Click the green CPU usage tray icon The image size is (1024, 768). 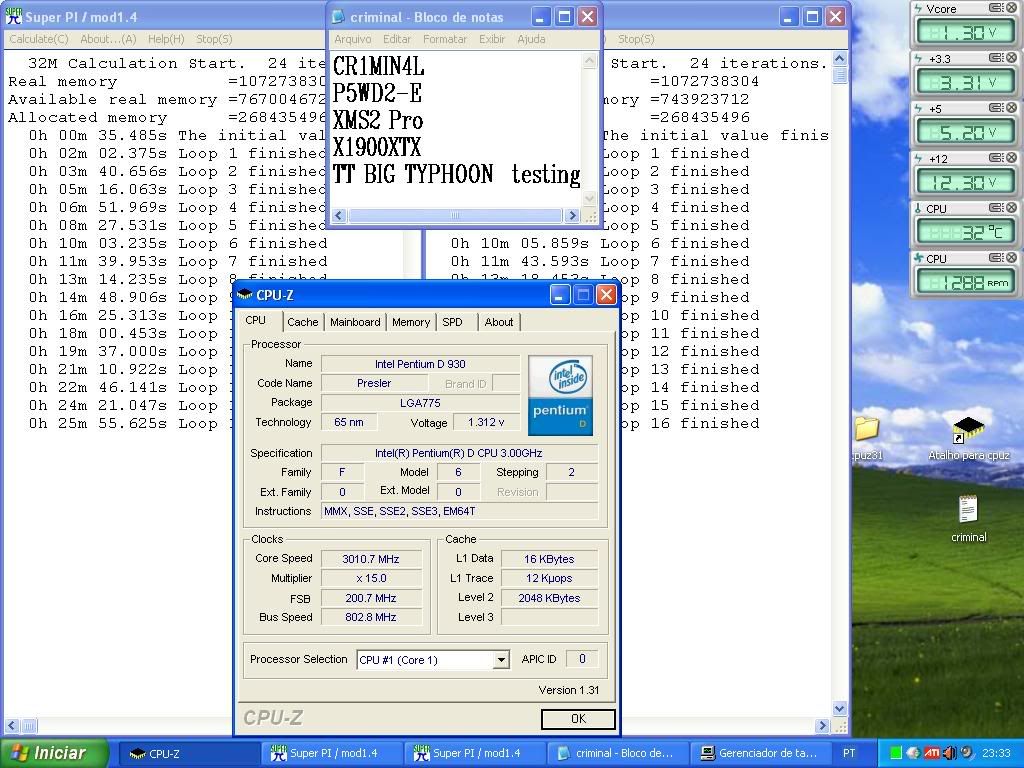point(896,753)
